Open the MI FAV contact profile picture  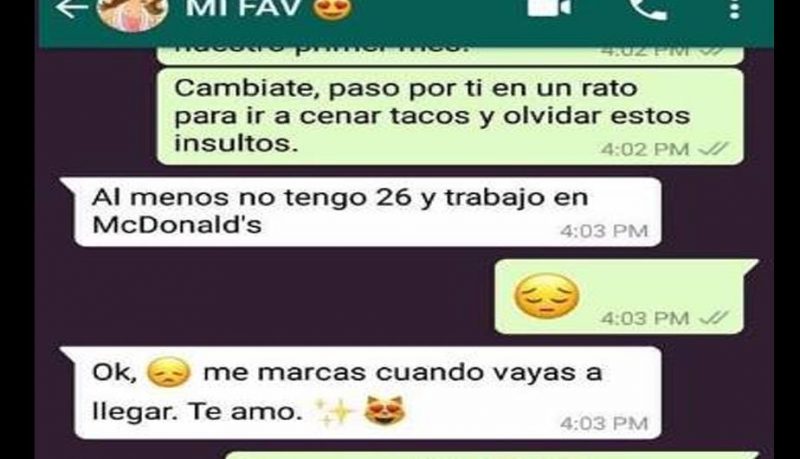(132, 13)
